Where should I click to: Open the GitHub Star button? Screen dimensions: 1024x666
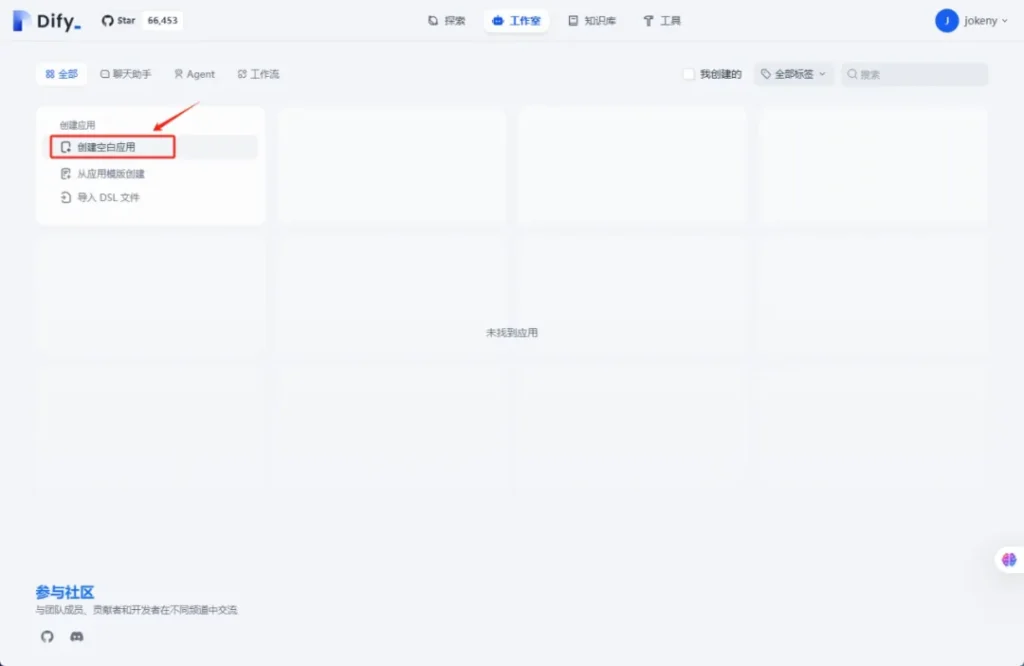[118, 20]
